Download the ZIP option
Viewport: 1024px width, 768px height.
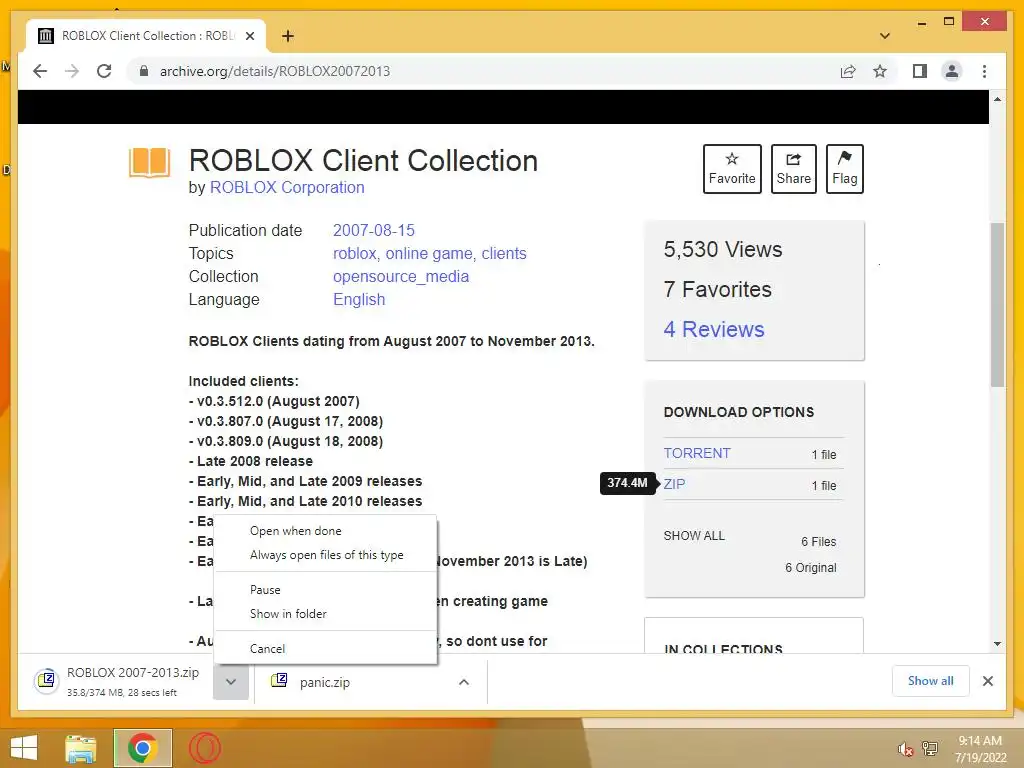674,484
